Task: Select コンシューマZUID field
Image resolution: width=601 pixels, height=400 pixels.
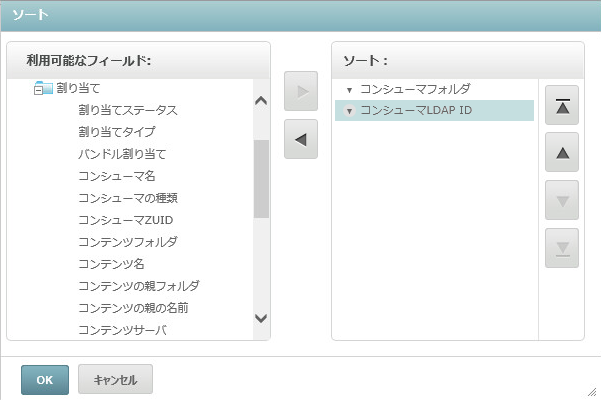Action: click(x=124, y=220)
